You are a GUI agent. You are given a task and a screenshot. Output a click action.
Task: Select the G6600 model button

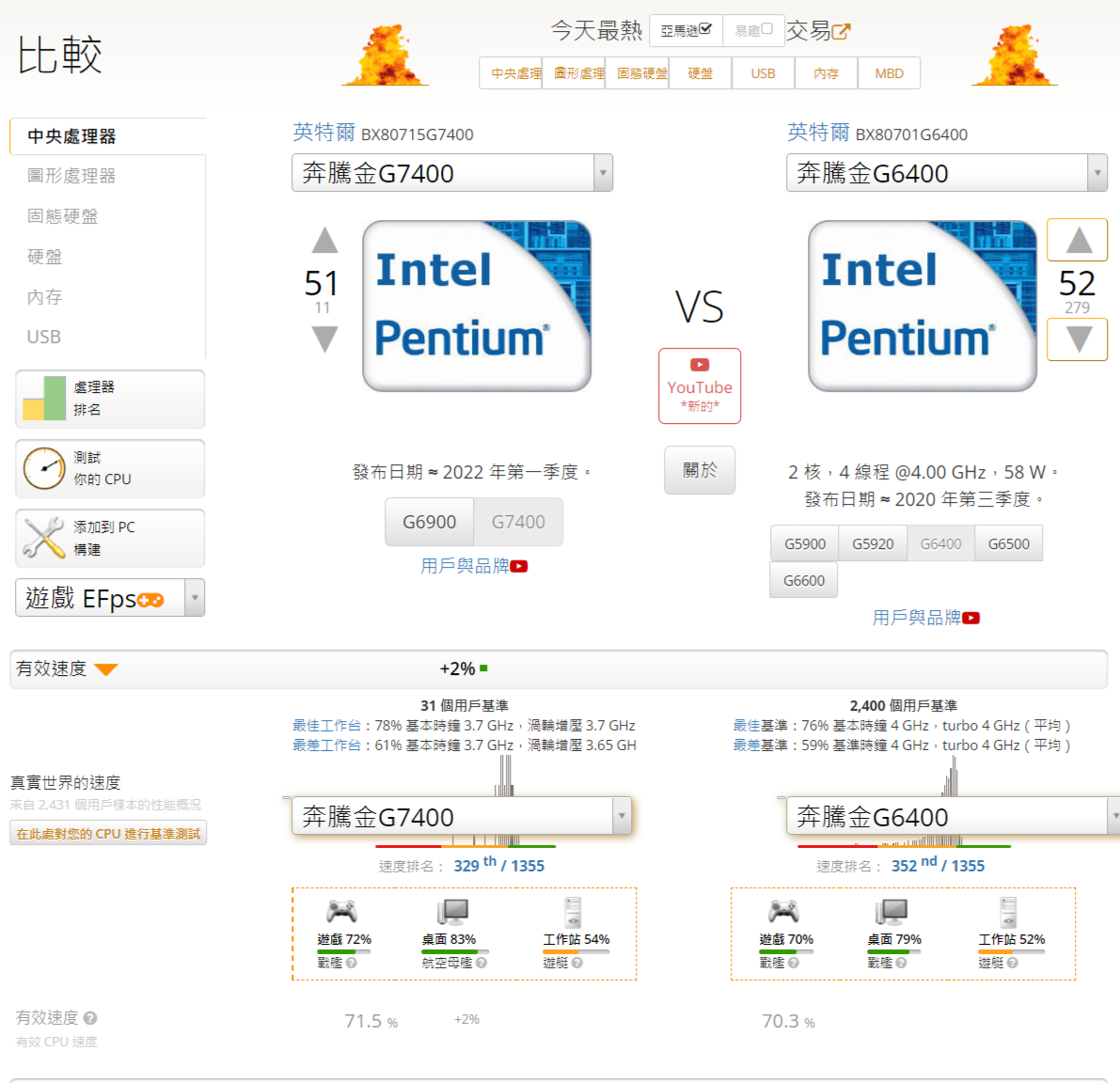coord(804,580)
